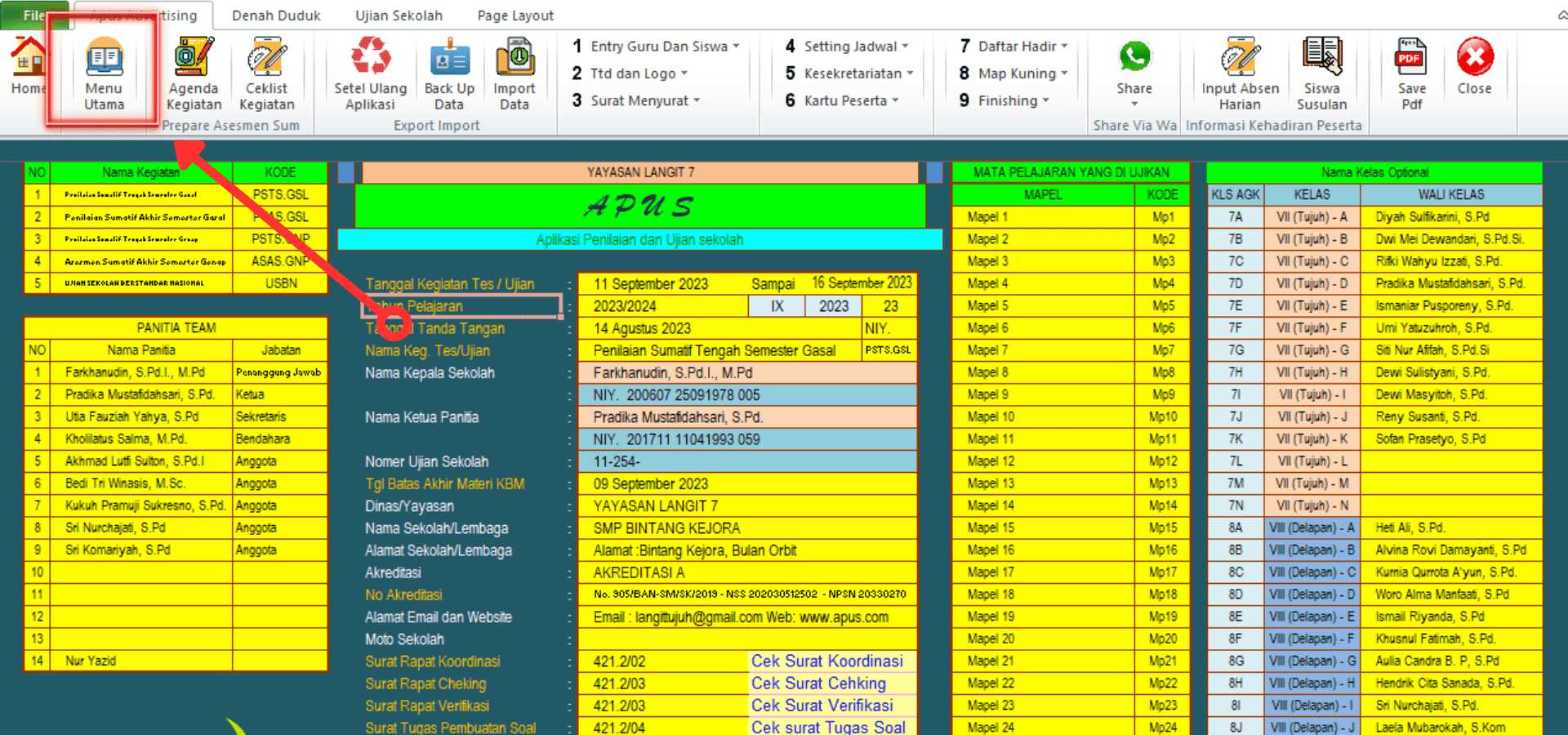The image size is (1568, 735).
Task: Click the email langittujuh@gmail.com cell
Action: pyautogui.click(x=747, y=617)
